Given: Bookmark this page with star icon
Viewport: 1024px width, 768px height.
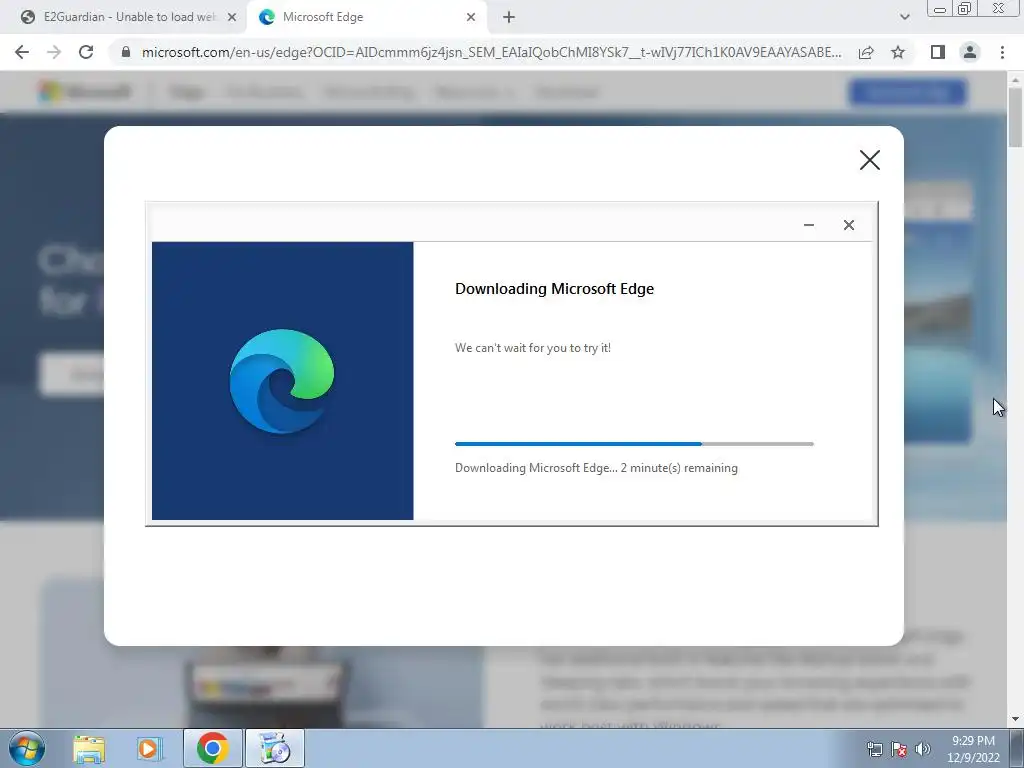Looking at the screenshot, I should coord(898,52).
